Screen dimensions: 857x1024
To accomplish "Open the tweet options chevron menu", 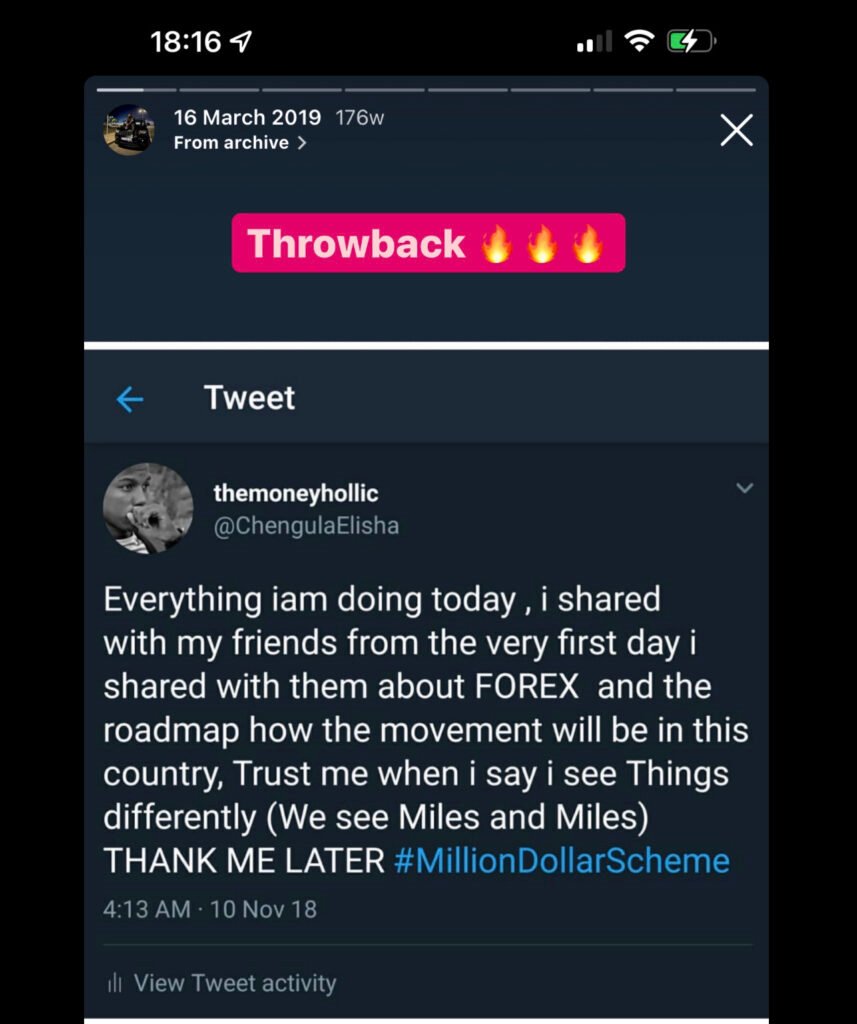I will click(x=744, y=488).
